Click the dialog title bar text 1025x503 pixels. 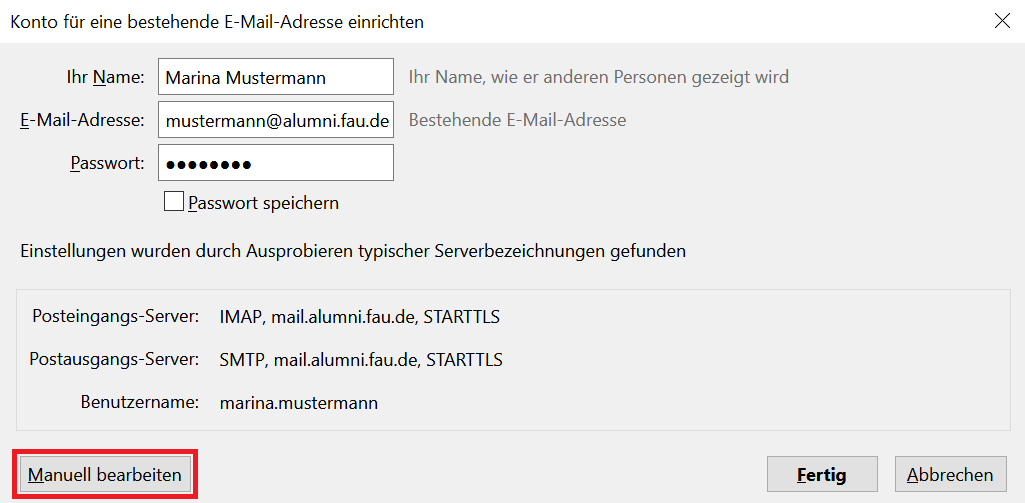coord(217,21)
